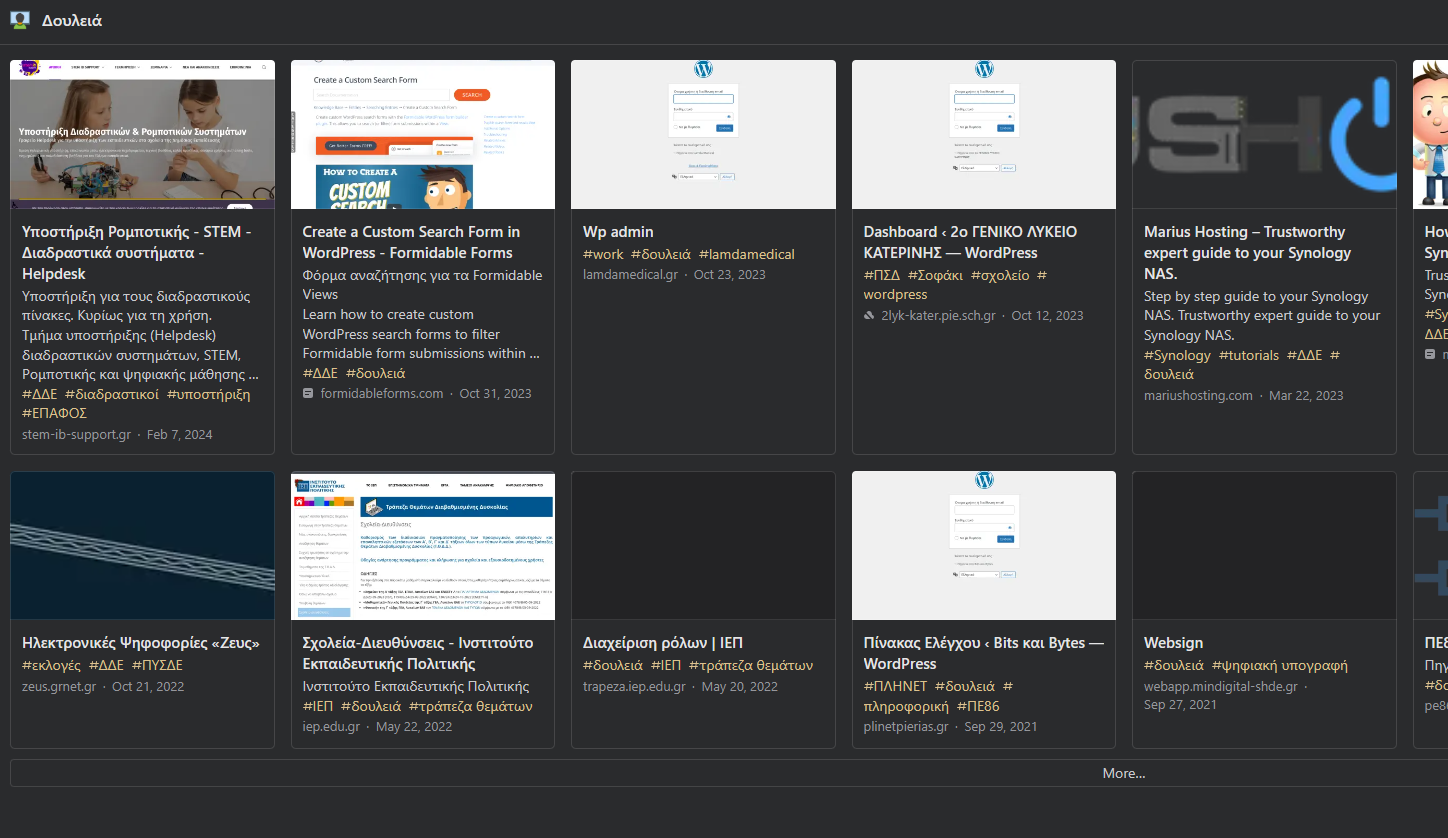The height and width of the screenshot is (838, 1448).
Task: Click the 2ο ΓΕΝΙΚΟ ΛΥΚΕΙΟ Dashboard thumbnail
Action: coord(984,134)
